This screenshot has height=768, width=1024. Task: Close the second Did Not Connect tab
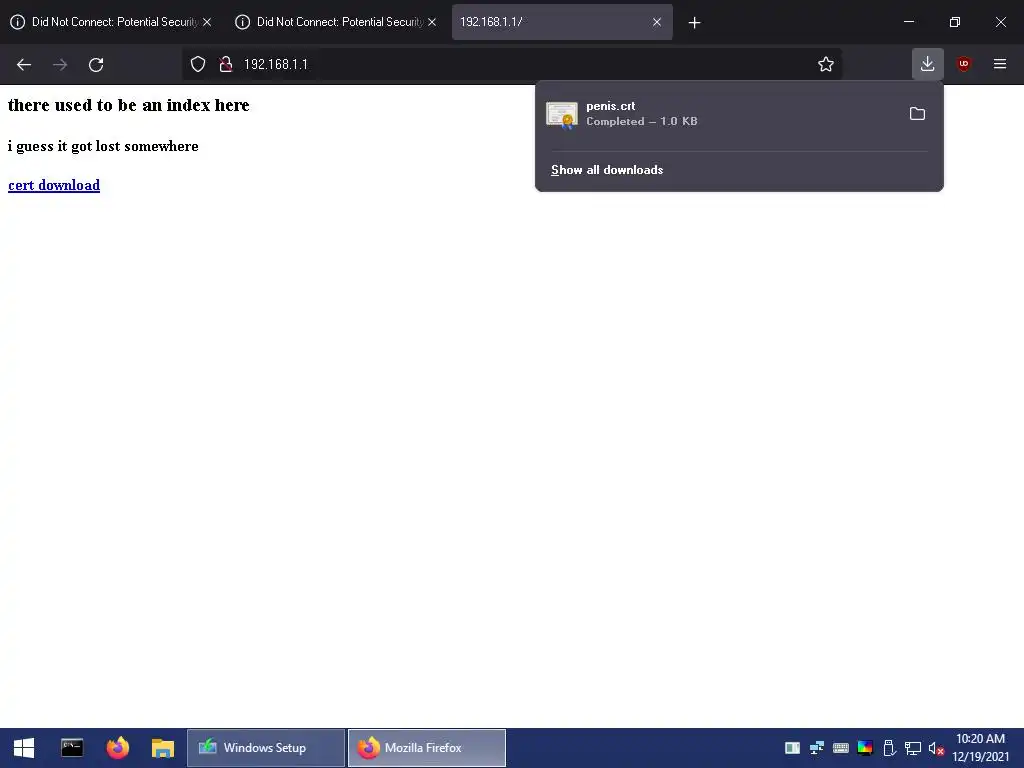point(432,22)
